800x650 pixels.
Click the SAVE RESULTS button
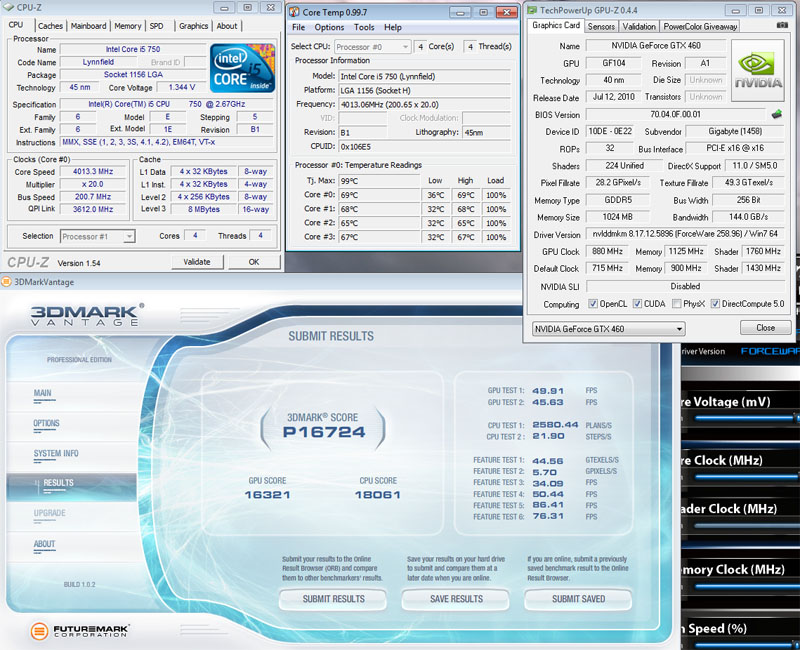click(456, 599)
